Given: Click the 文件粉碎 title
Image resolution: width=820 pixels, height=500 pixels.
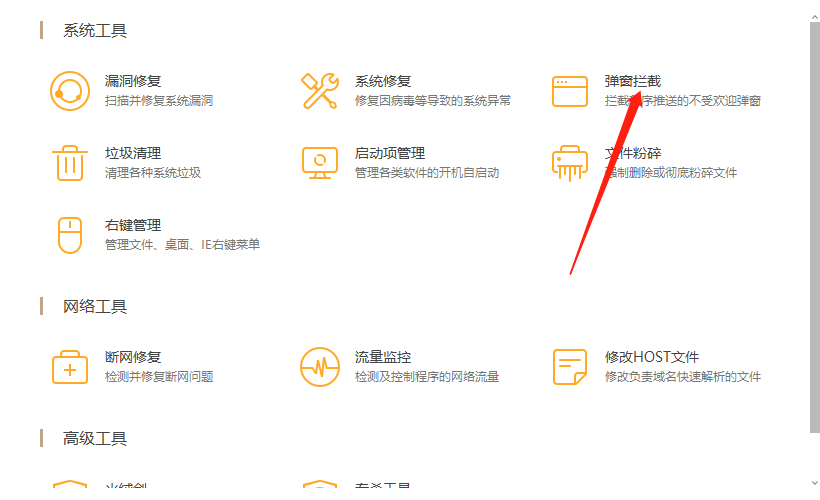Looking at the screenshot, I should tap(633, 153).
